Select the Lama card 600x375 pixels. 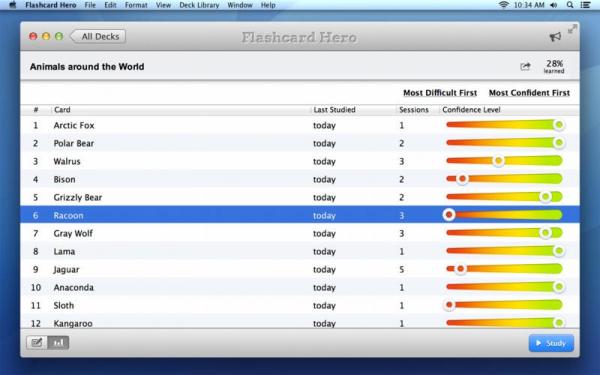[x=300, y=251]
